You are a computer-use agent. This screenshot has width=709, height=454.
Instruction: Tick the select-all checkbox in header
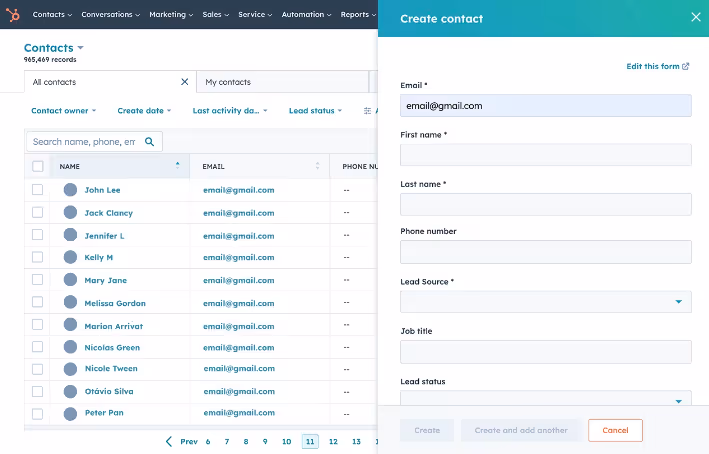(x=38, y=166)
